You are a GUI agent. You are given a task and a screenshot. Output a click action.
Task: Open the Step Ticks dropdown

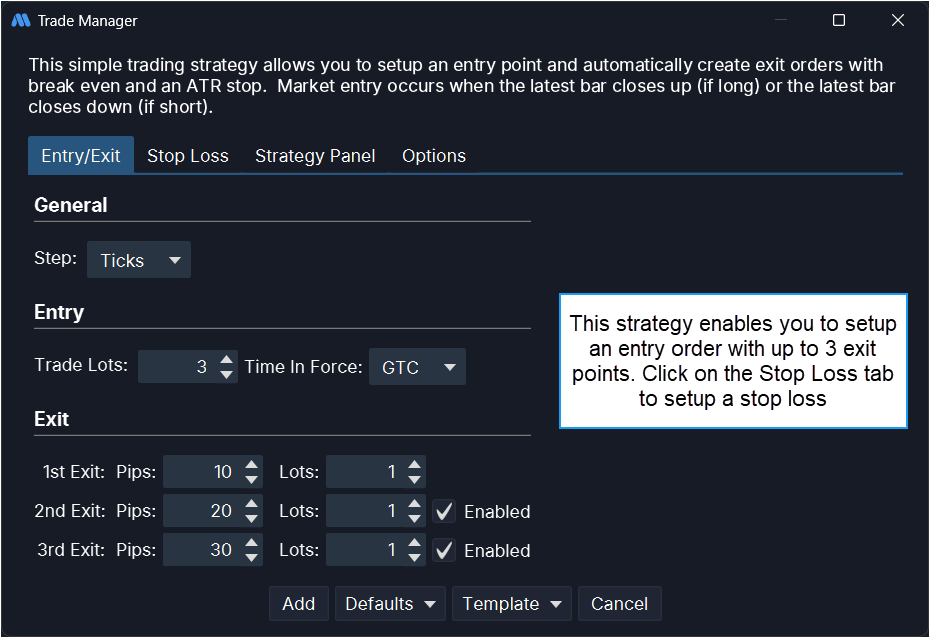(x=139, y=260)
